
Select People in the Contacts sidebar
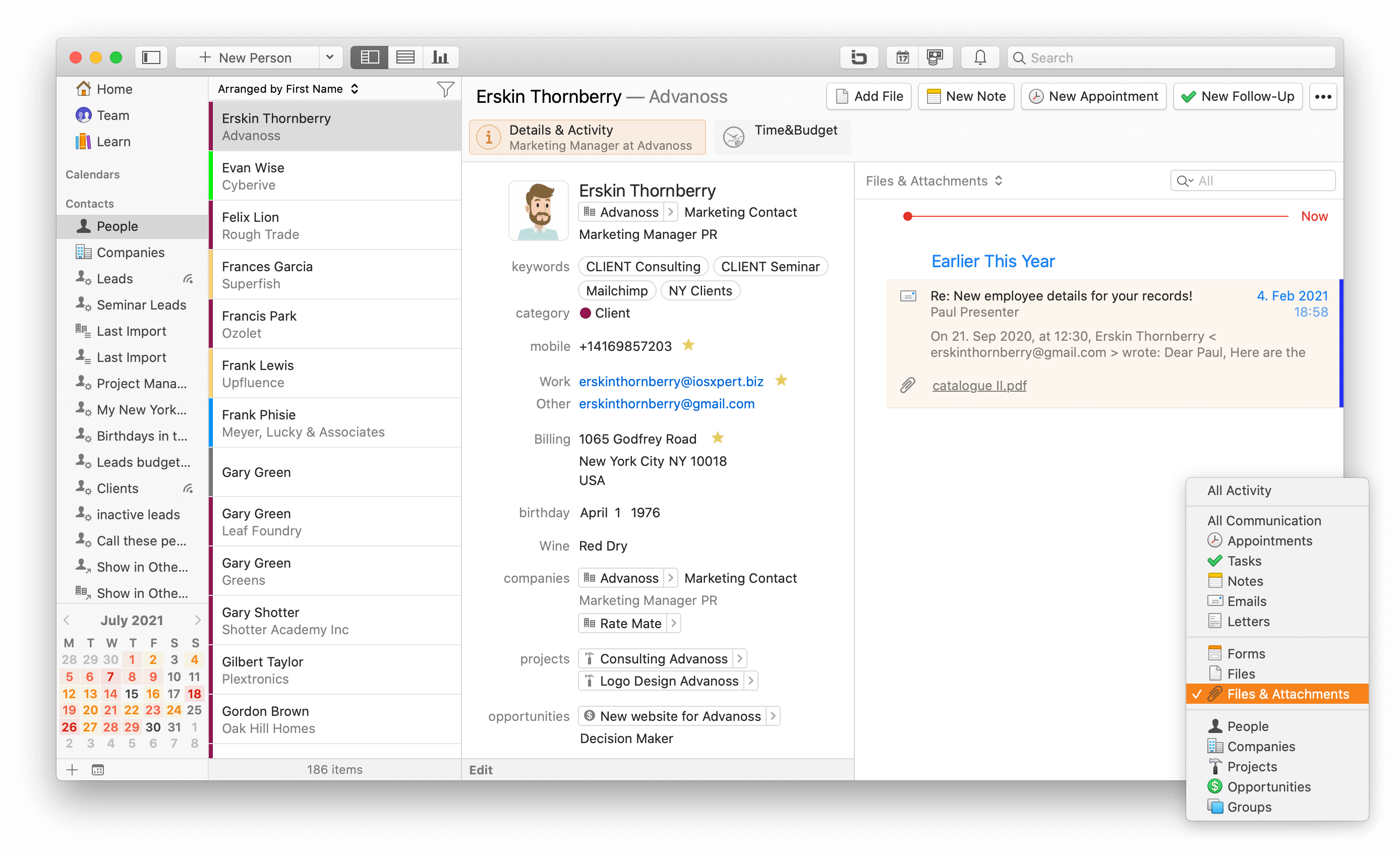click(x=132, y=226)
